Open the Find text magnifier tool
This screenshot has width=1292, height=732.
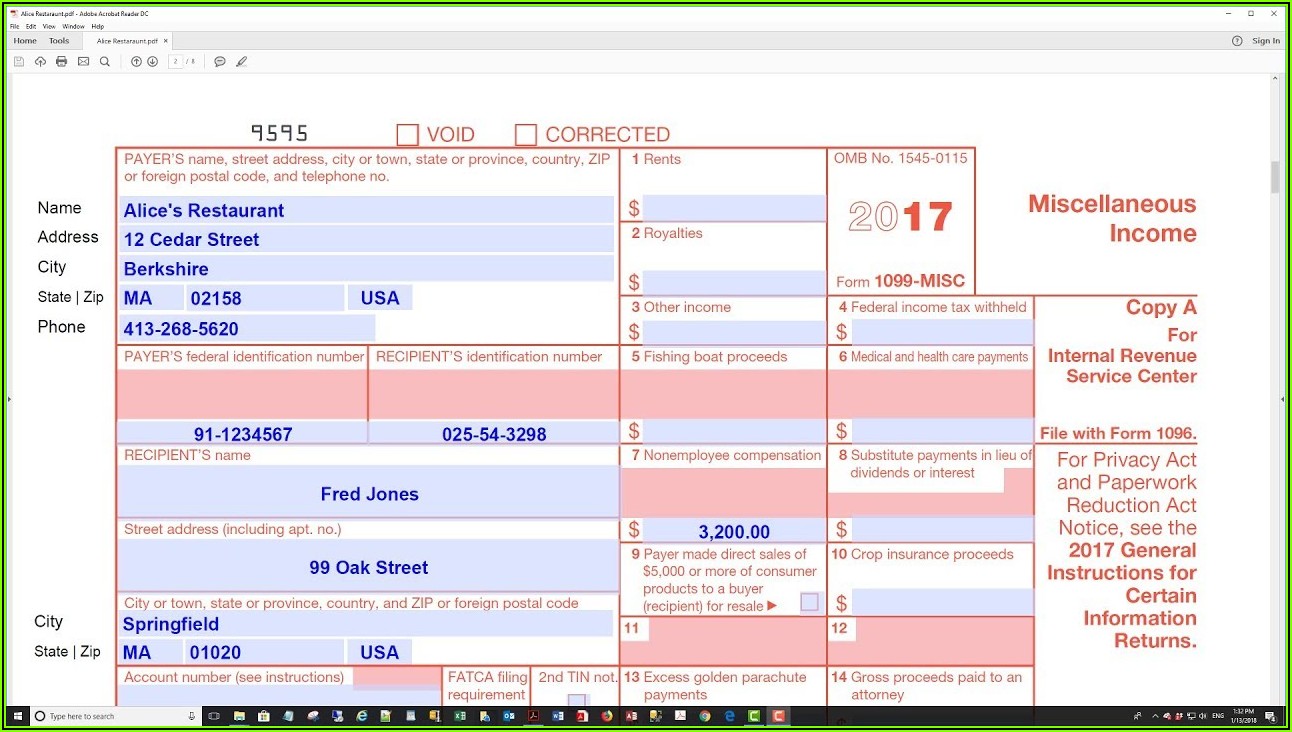click(x=105, y=62)
